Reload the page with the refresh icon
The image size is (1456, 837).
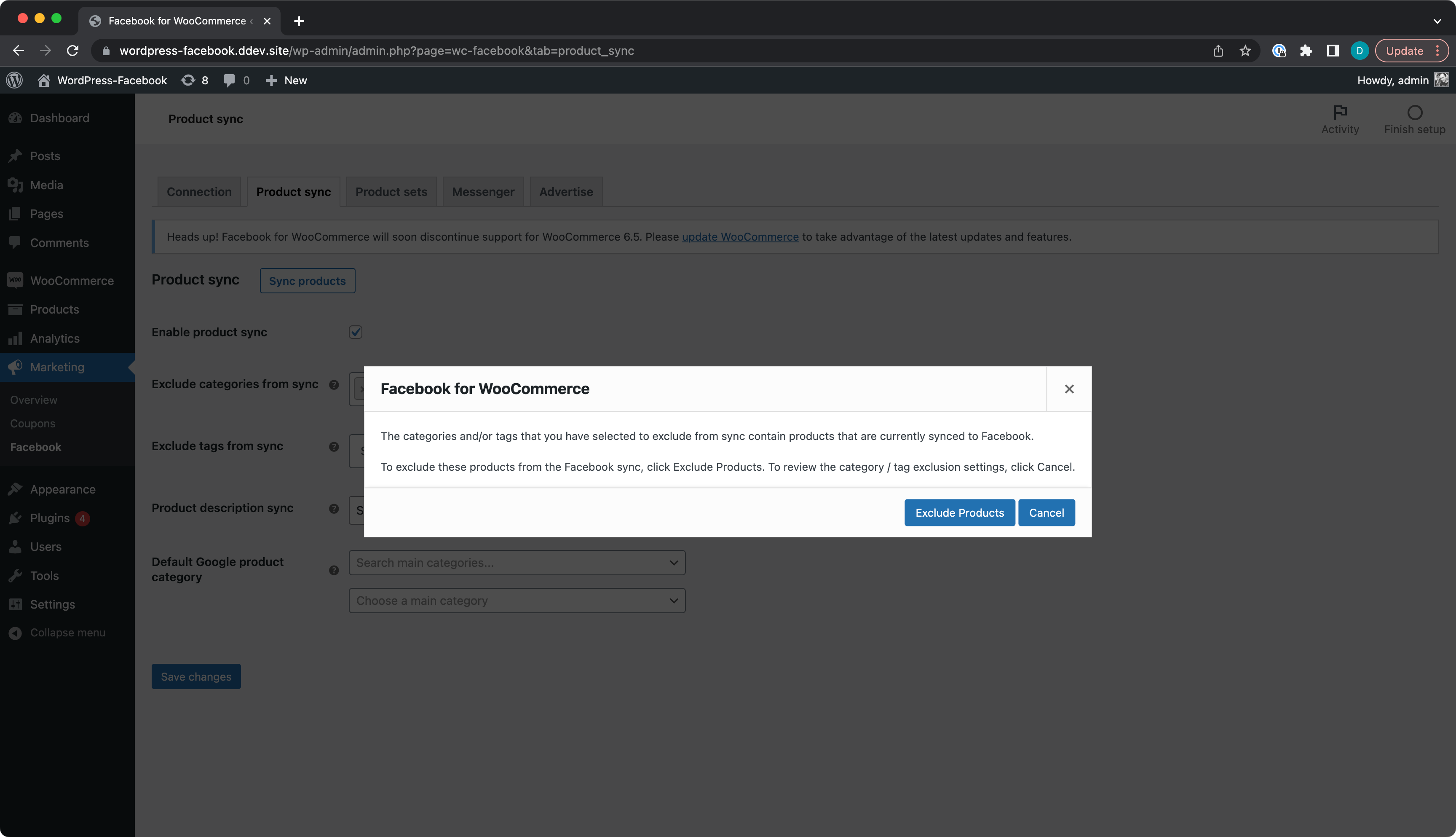pos(72,51)
